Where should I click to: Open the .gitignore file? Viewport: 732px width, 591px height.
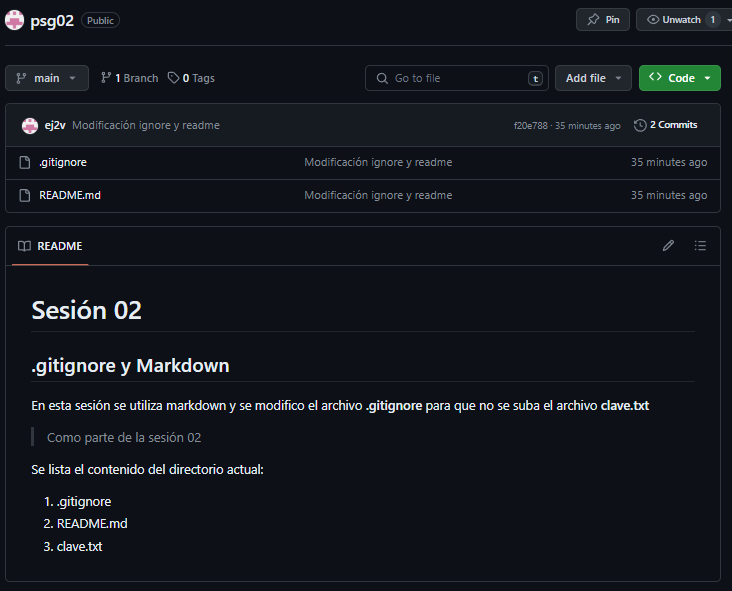(63, 162)
